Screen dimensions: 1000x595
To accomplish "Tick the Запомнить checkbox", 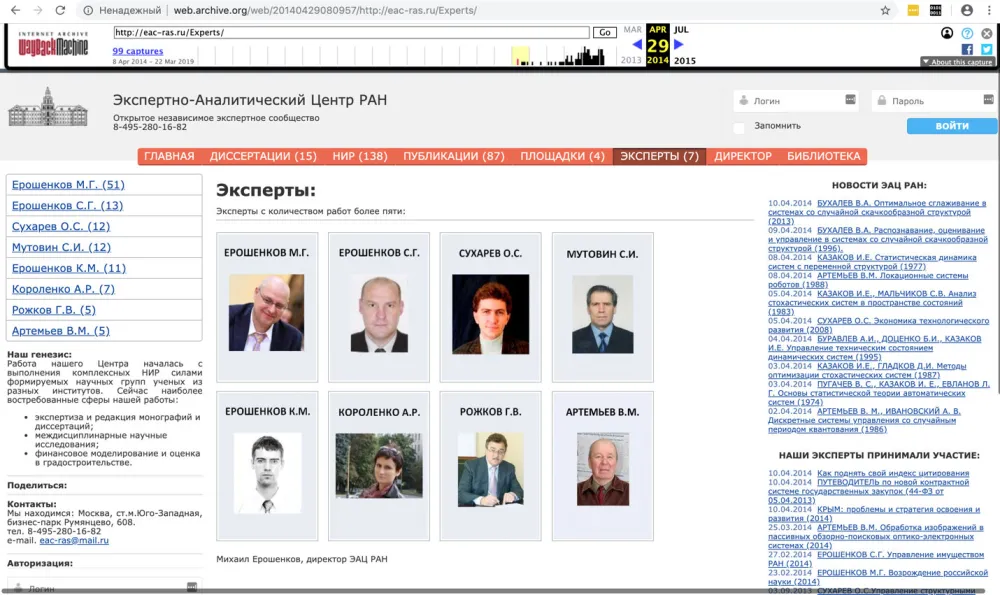I will pos(739,127).
